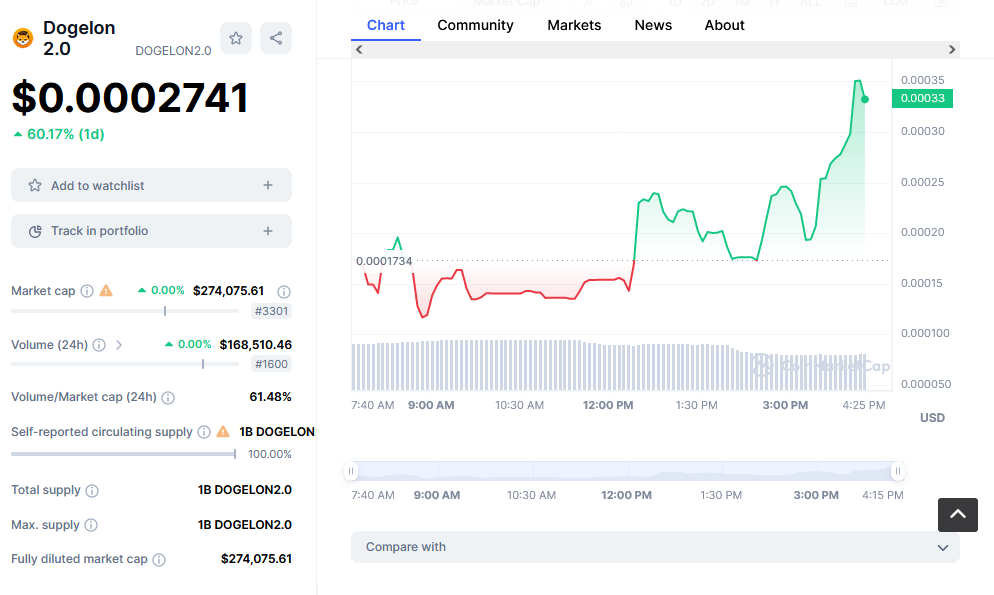Click the warning icon beside circulating supply

(x=223, y=432)
